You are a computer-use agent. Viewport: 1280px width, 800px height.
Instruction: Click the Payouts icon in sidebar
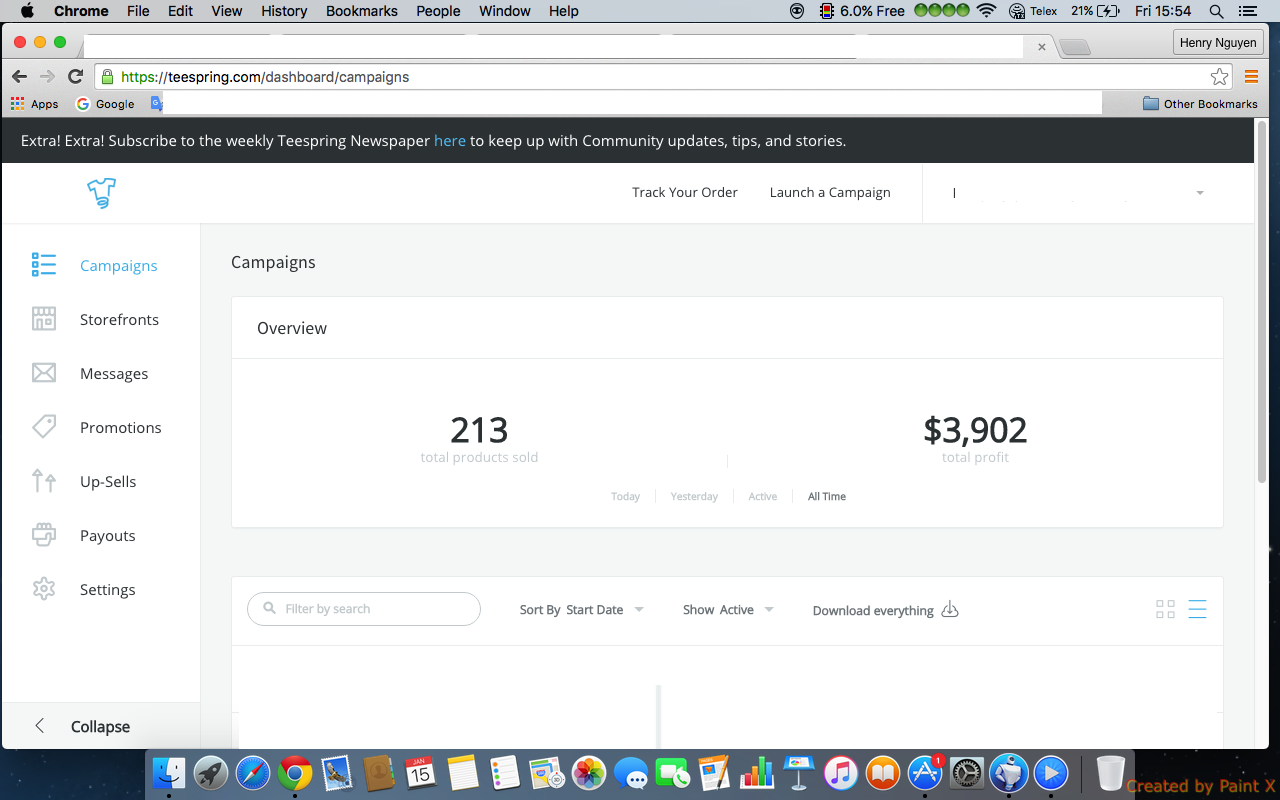(x=44, y=535)
